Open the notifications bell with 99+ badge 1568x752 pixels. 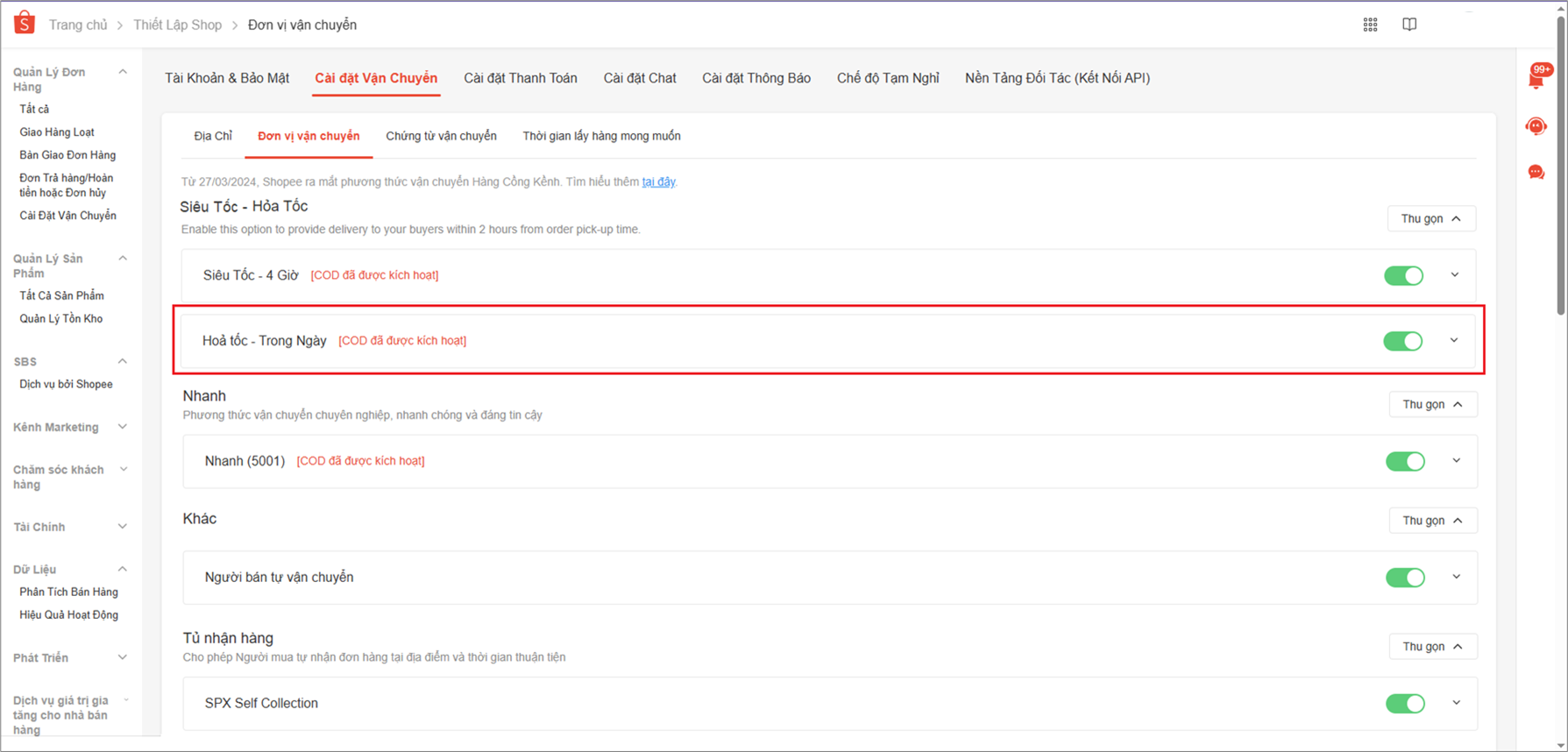1536,78
